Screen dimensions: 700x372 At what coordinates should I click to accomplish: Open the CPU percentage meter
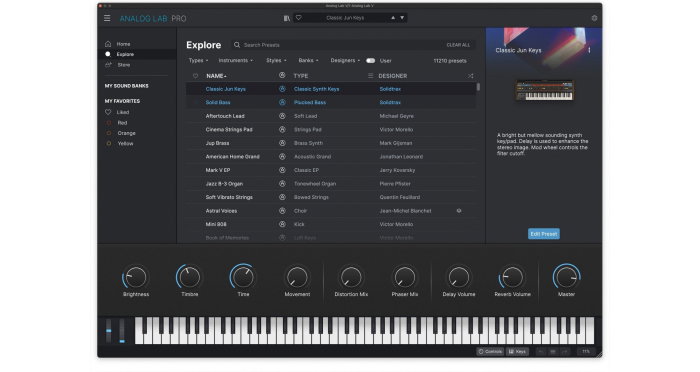(586, 352)
